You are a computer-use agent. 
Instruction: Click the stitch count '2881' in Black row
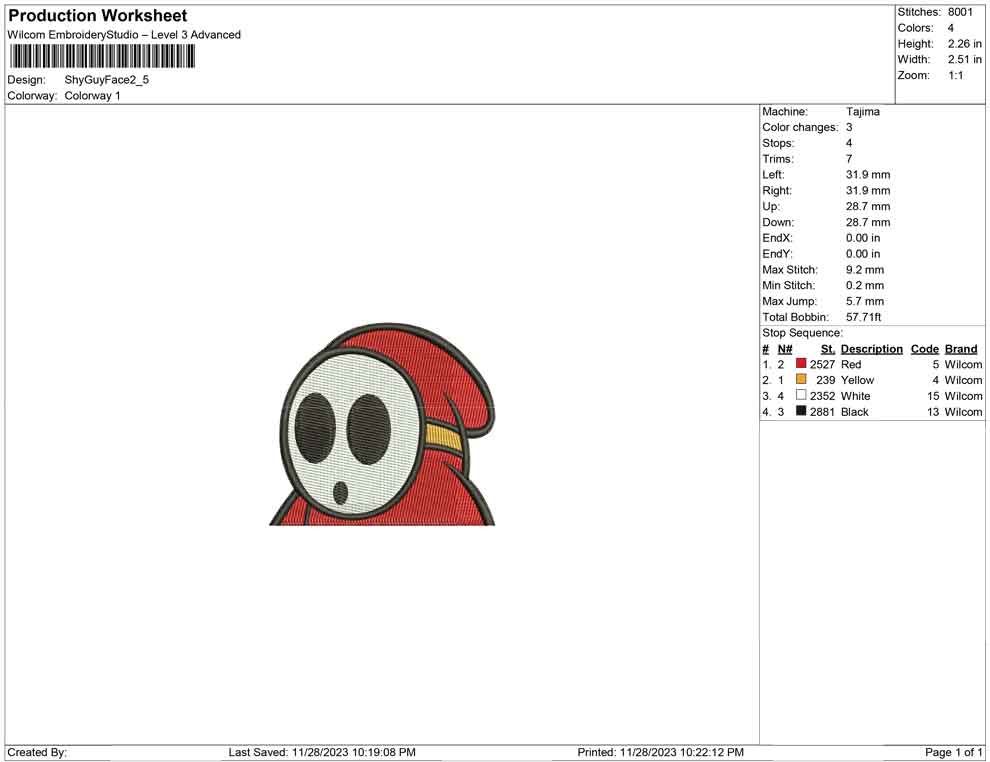823,412
